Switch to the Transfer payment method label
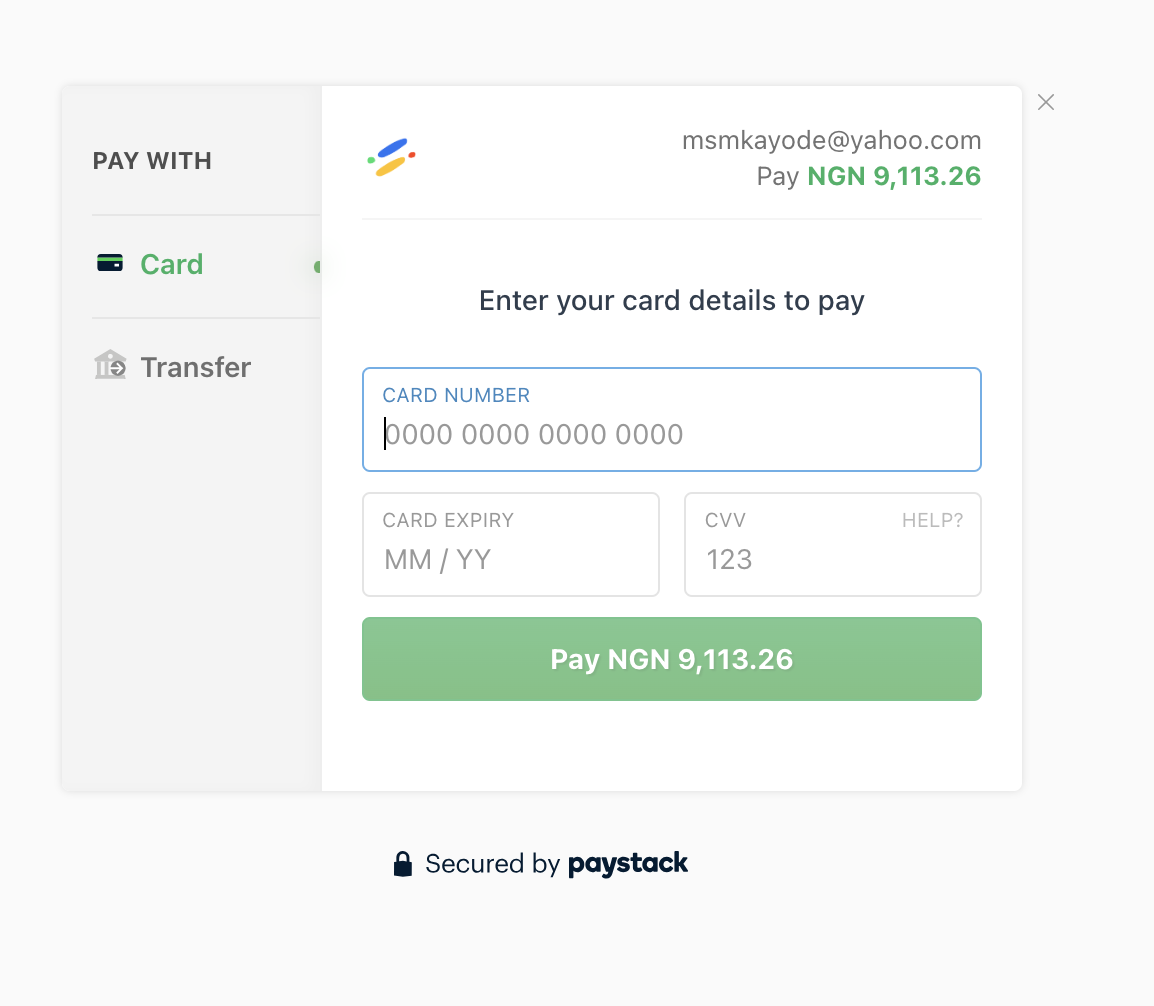 click(x=196, y=367)
